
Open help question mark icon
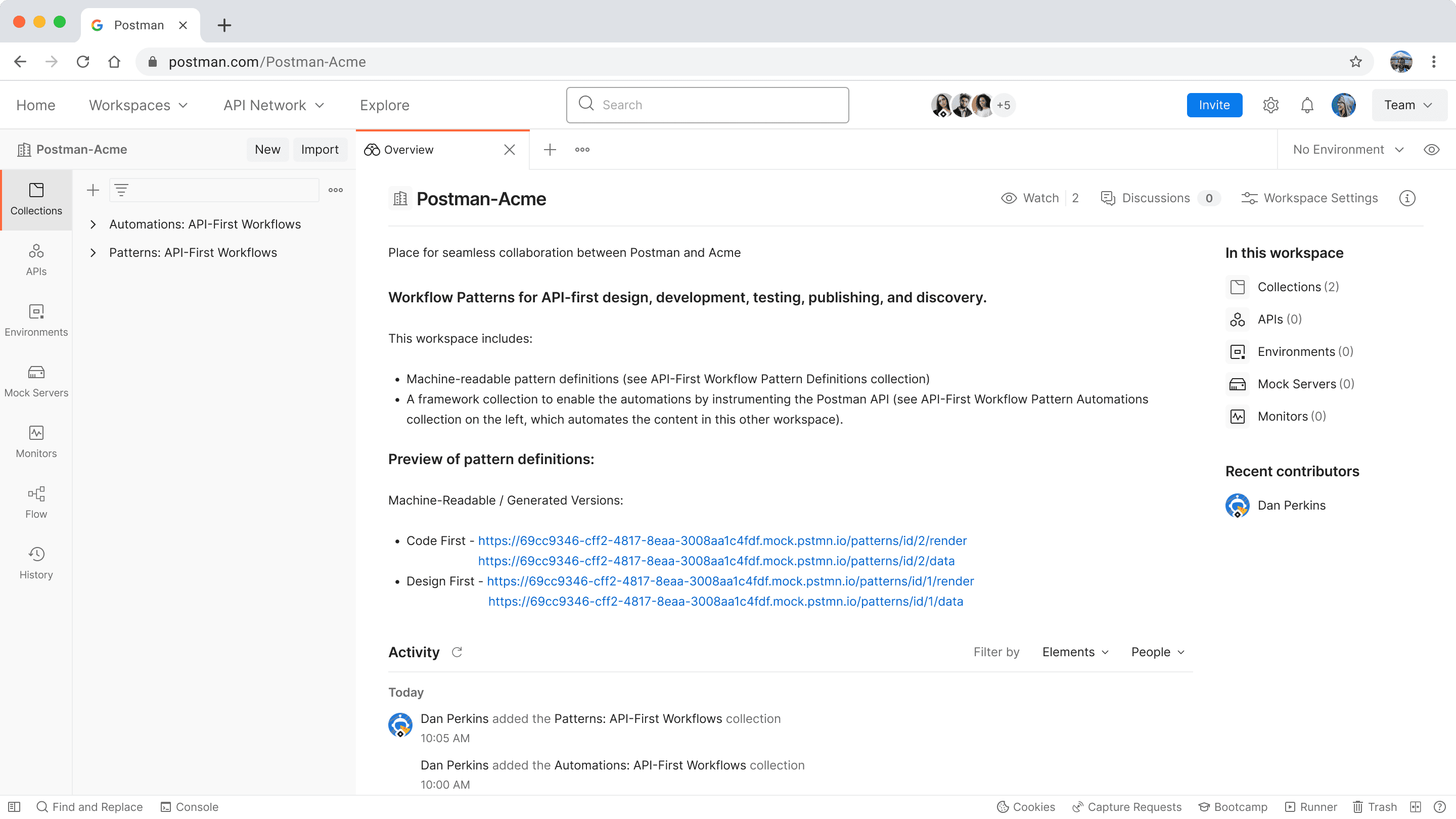pos(1440,807)
